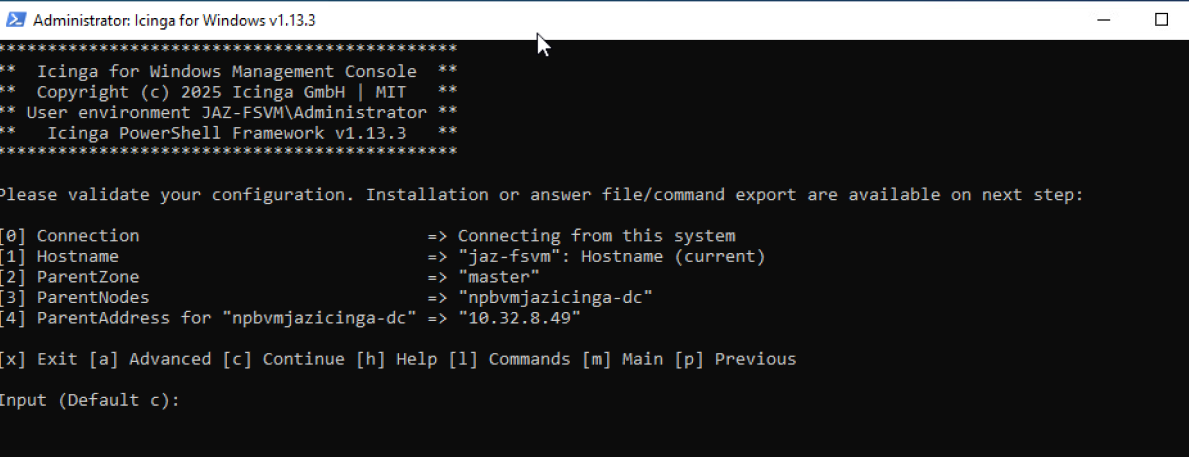Click the [p] Previous option
The height and width of the screenshot is (457, 1189).
(734, 358)
